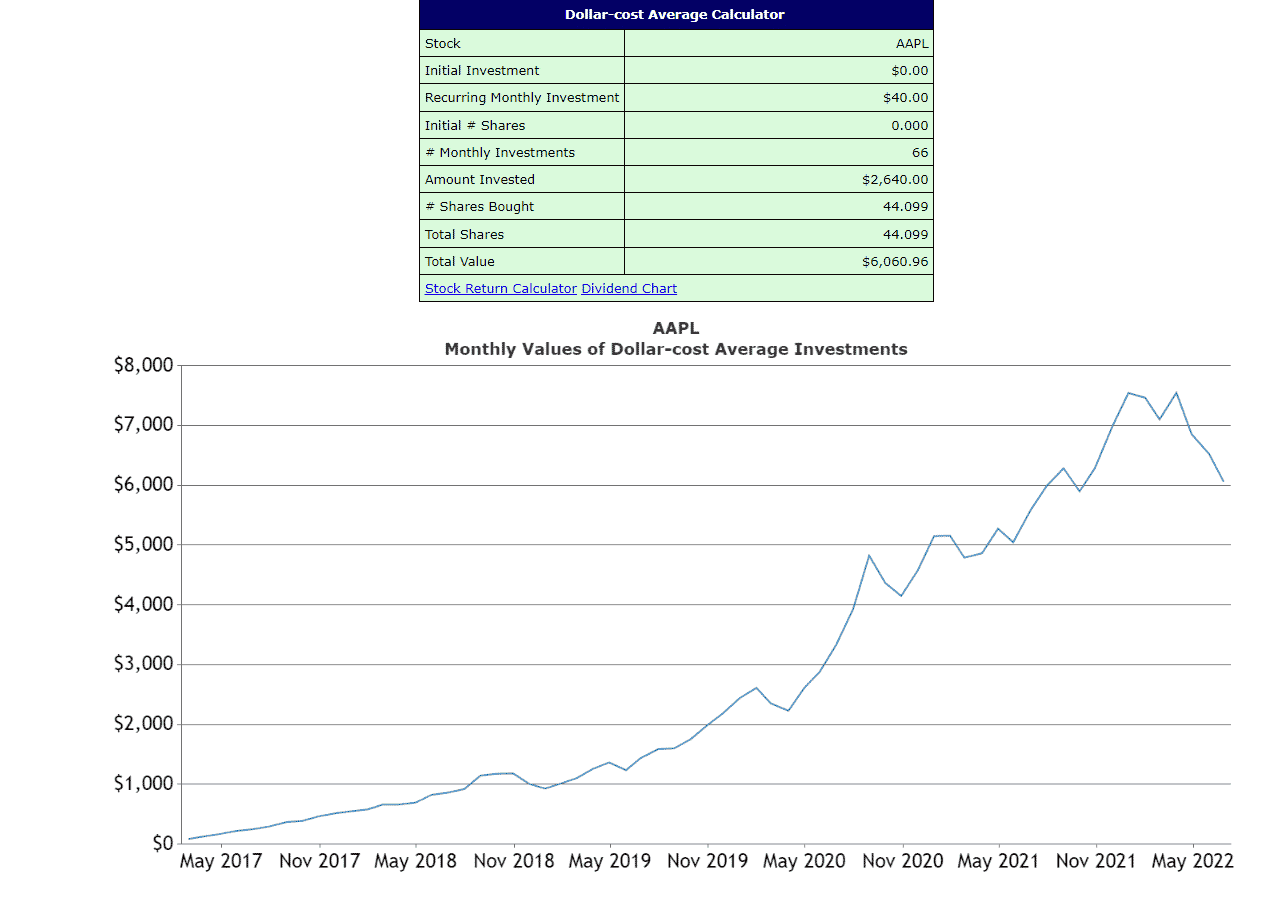
Task: Select the Nov 2020 x-axis label
Action: [x=902, y=862]
